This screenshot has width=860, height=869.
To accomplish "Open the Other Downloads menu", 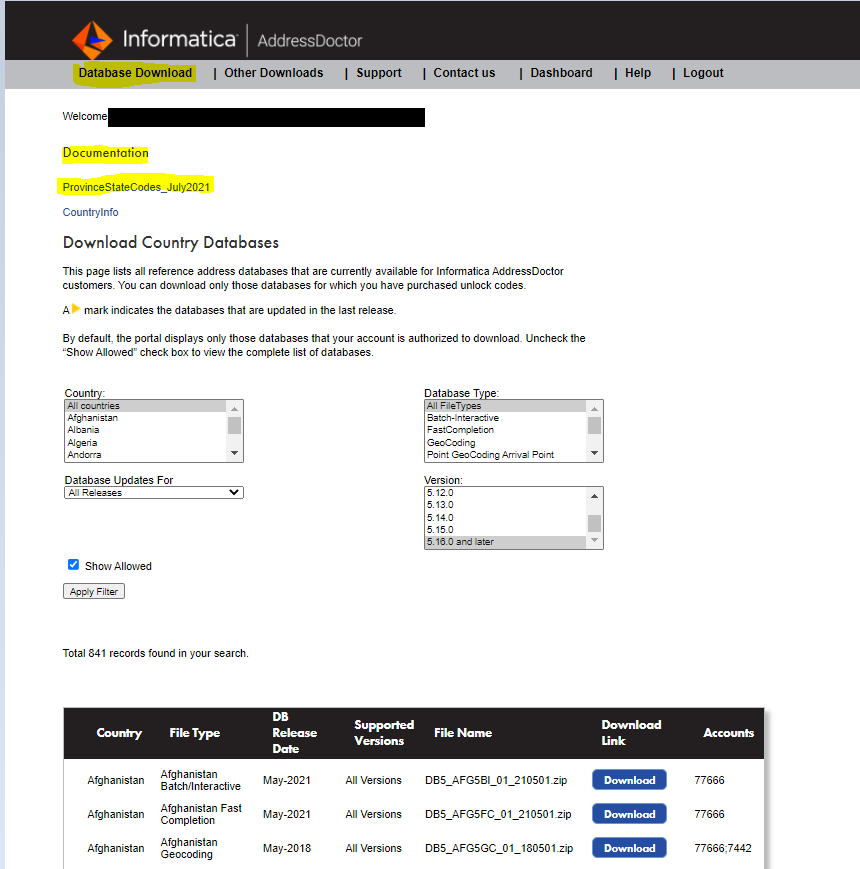I will [x=274, y=73].
